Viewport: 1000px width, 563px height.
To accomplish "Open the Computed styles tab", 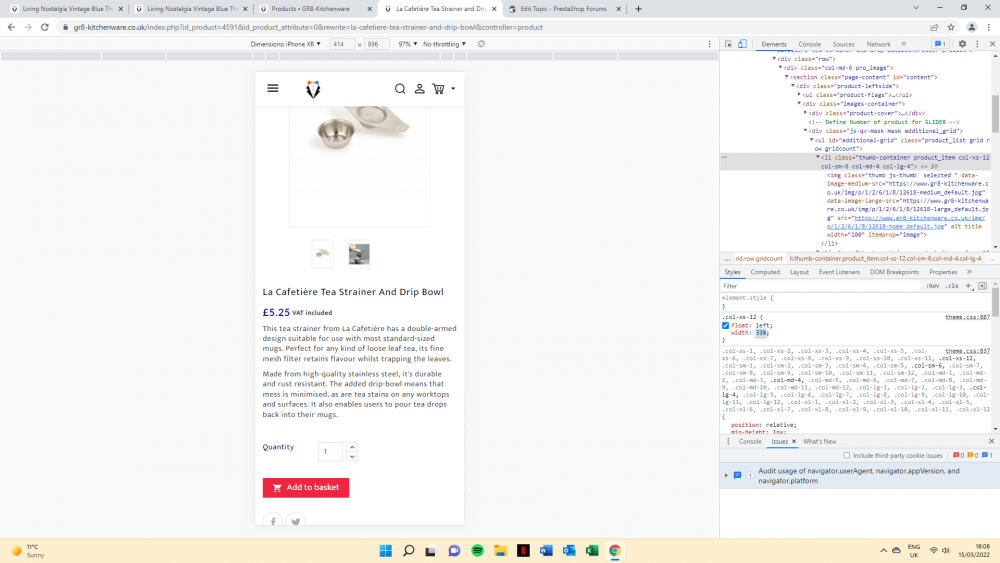I will point(765,272).
